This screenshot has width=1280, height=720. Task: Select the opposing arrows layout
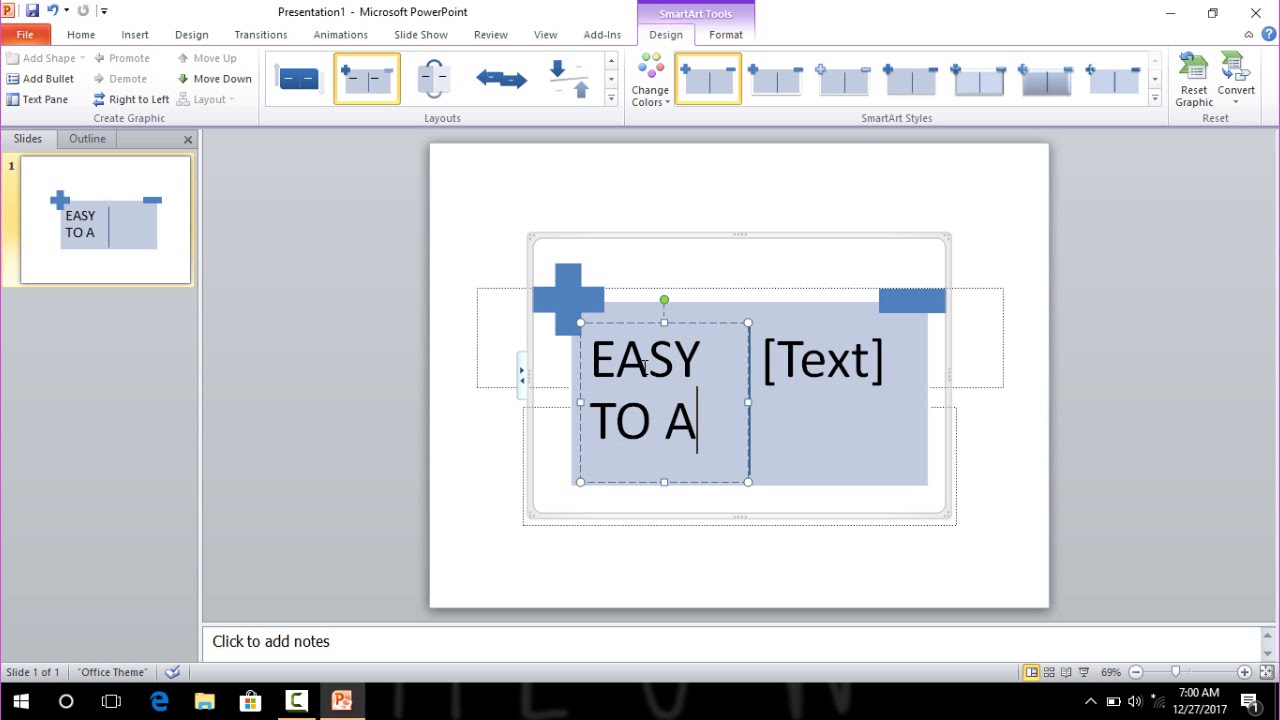point(501,78)
